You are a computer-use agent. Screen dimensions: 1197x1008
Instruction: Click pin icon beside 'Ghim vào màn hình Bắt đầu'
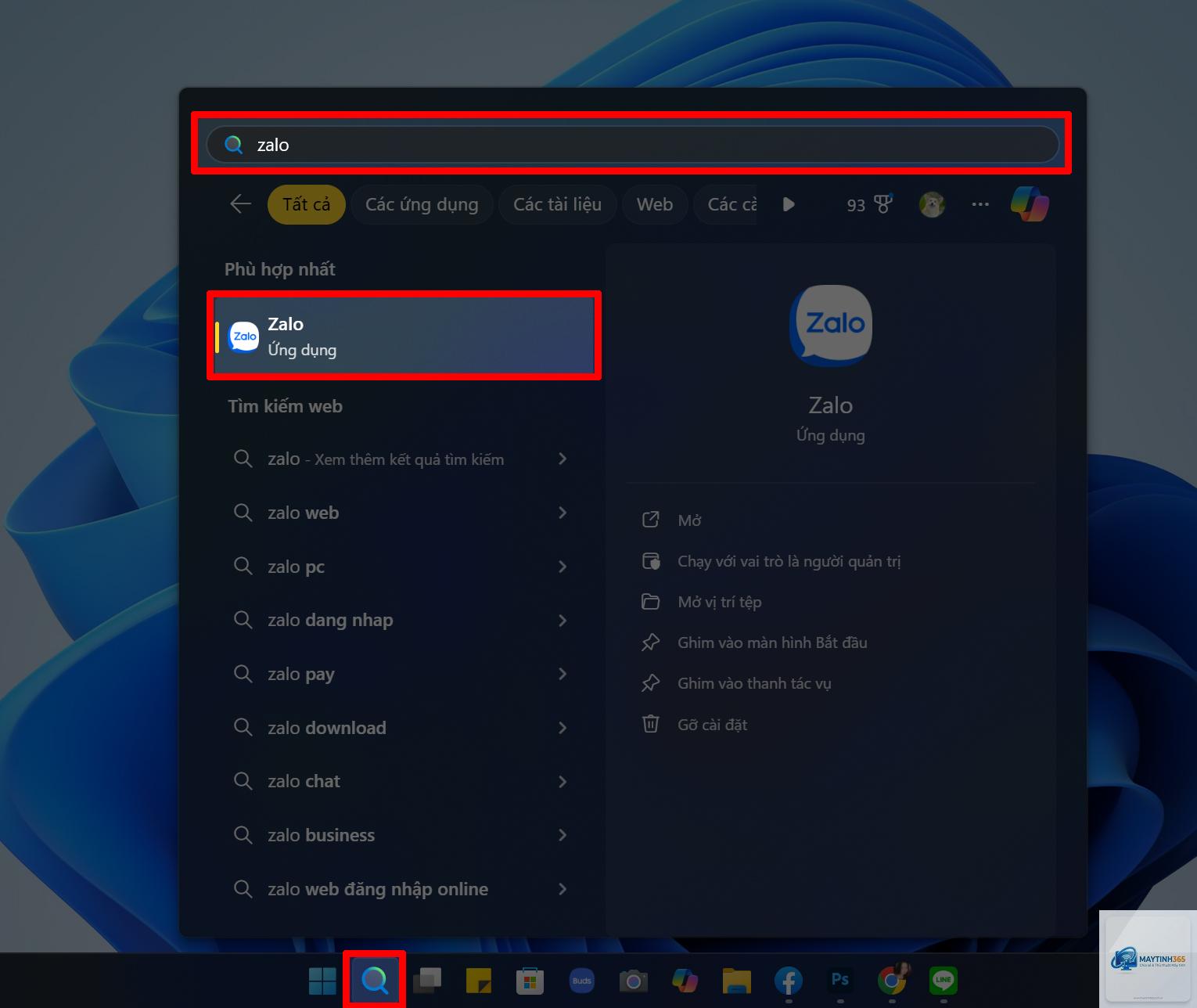[x=650, y=643]
